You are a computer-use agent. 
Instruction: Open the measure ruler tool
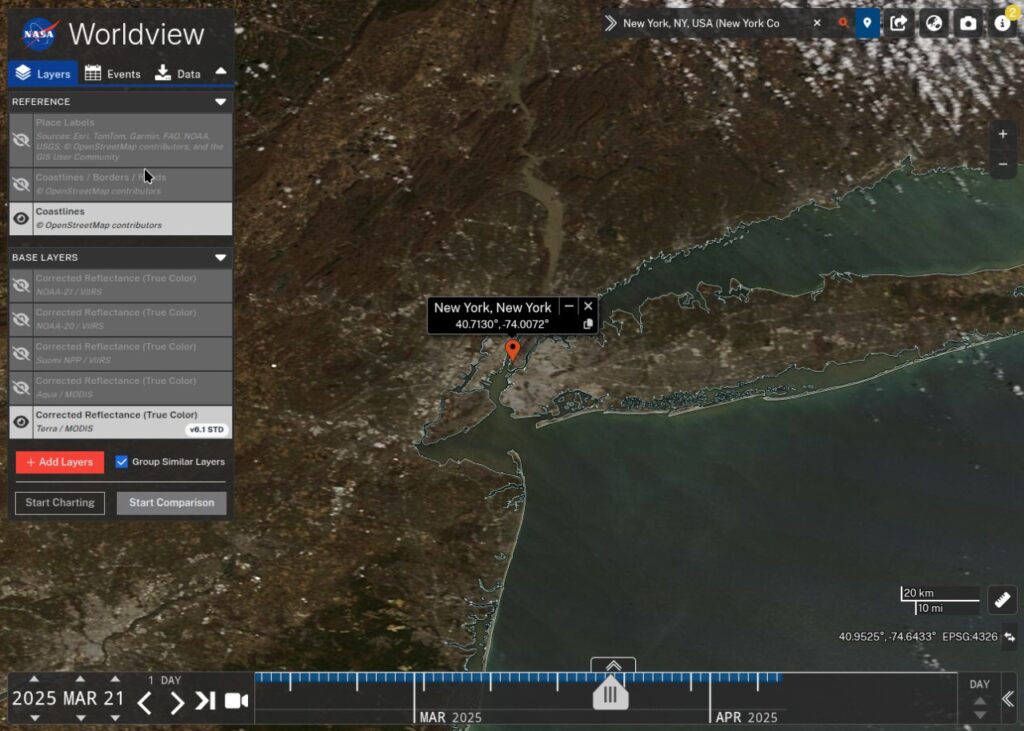point(1002,599)
